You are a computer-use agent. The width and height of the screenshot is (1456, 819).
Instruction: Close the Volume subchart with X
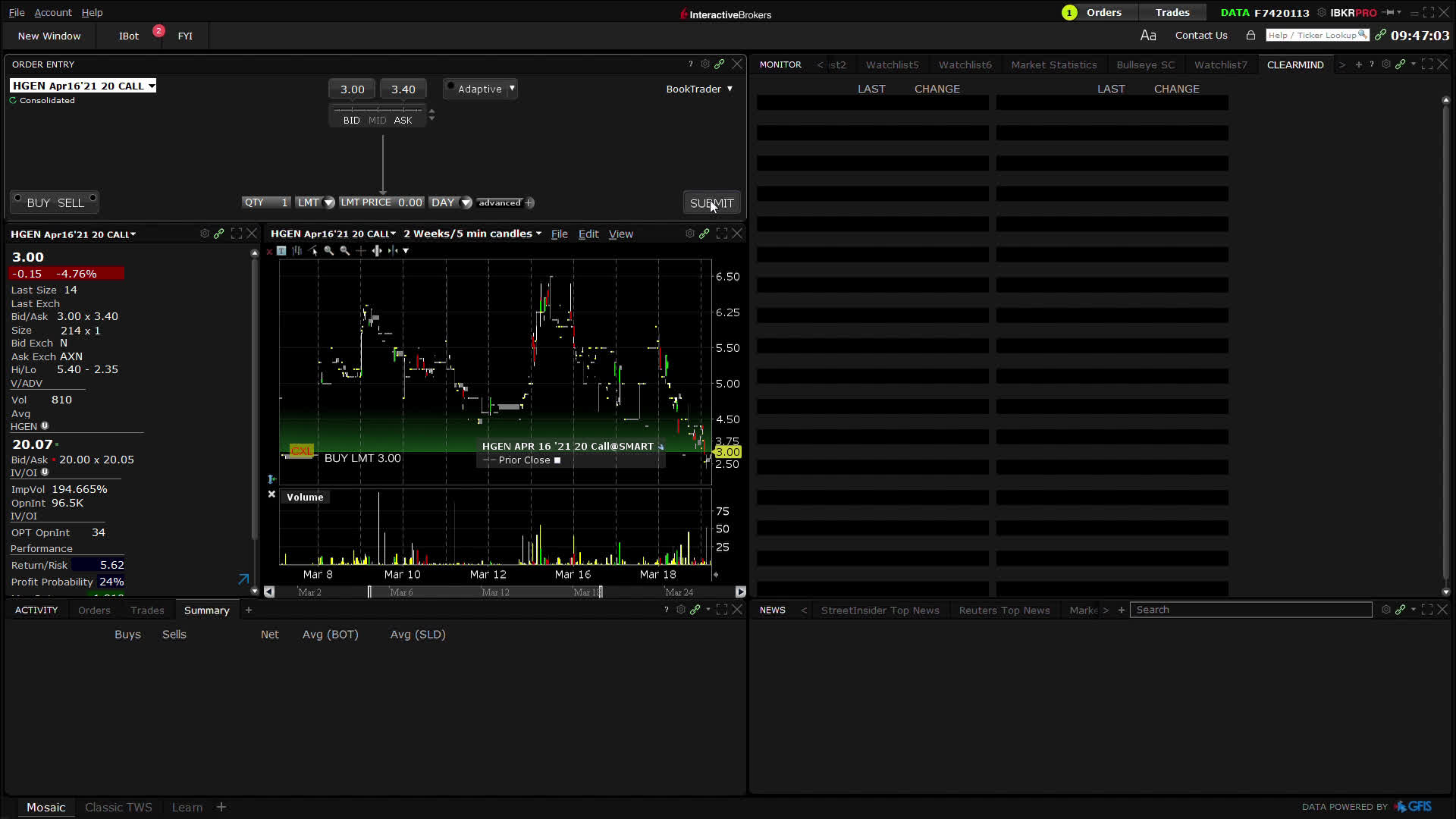tap(271, 494)
